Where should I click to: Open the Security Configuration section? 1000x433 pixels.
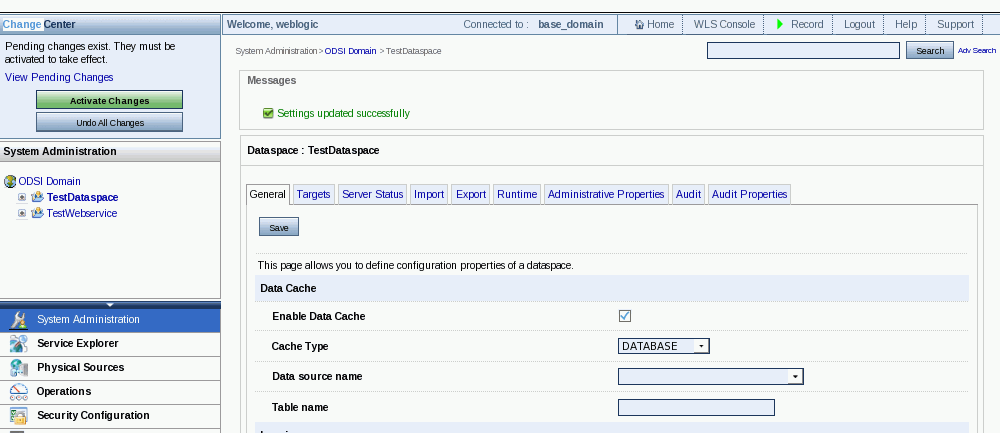pyautogui.click(x=110, y=416)
